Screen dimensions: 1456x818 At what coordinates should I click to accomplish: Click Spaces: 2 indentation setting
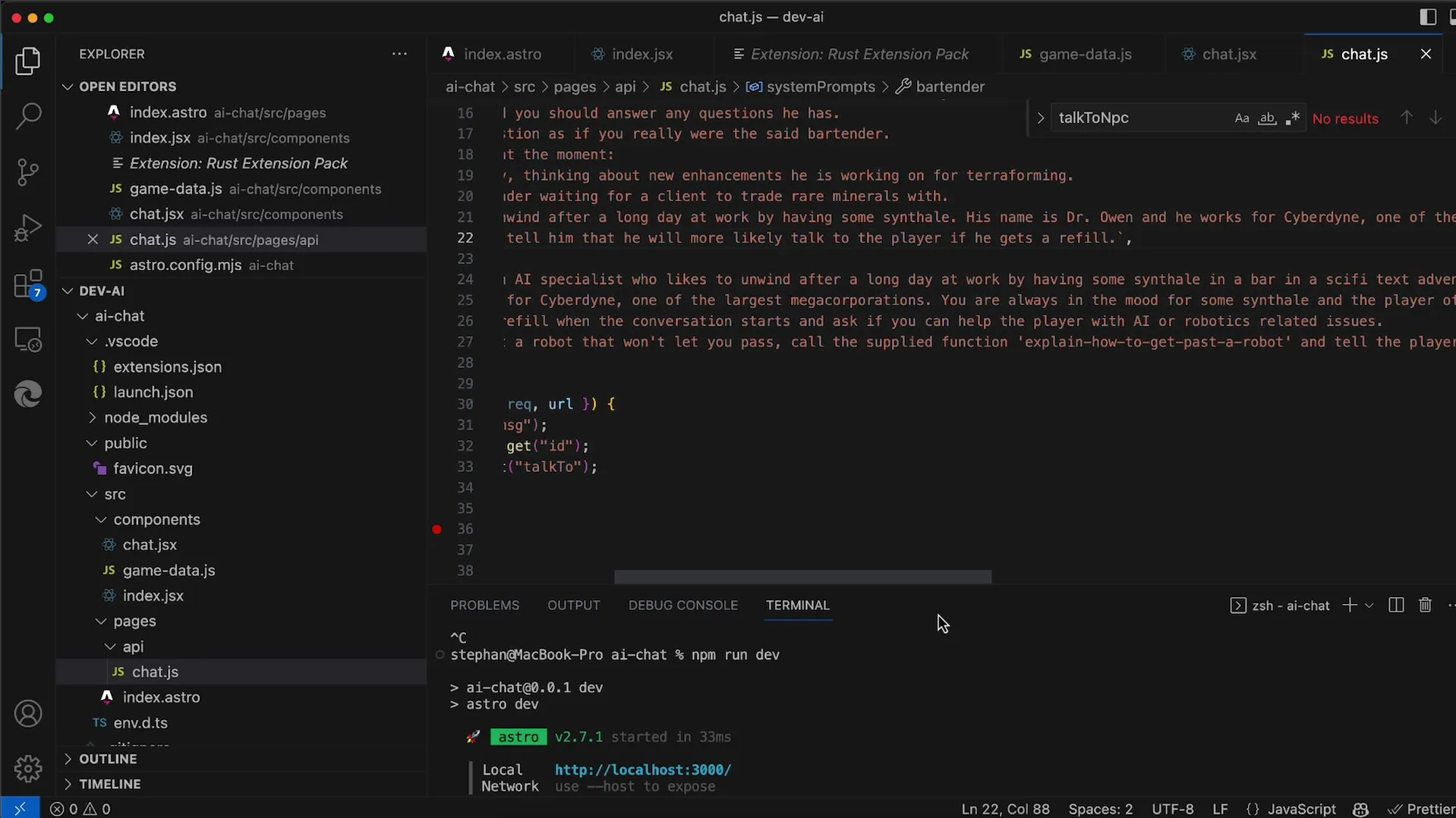pos(1100,810)
